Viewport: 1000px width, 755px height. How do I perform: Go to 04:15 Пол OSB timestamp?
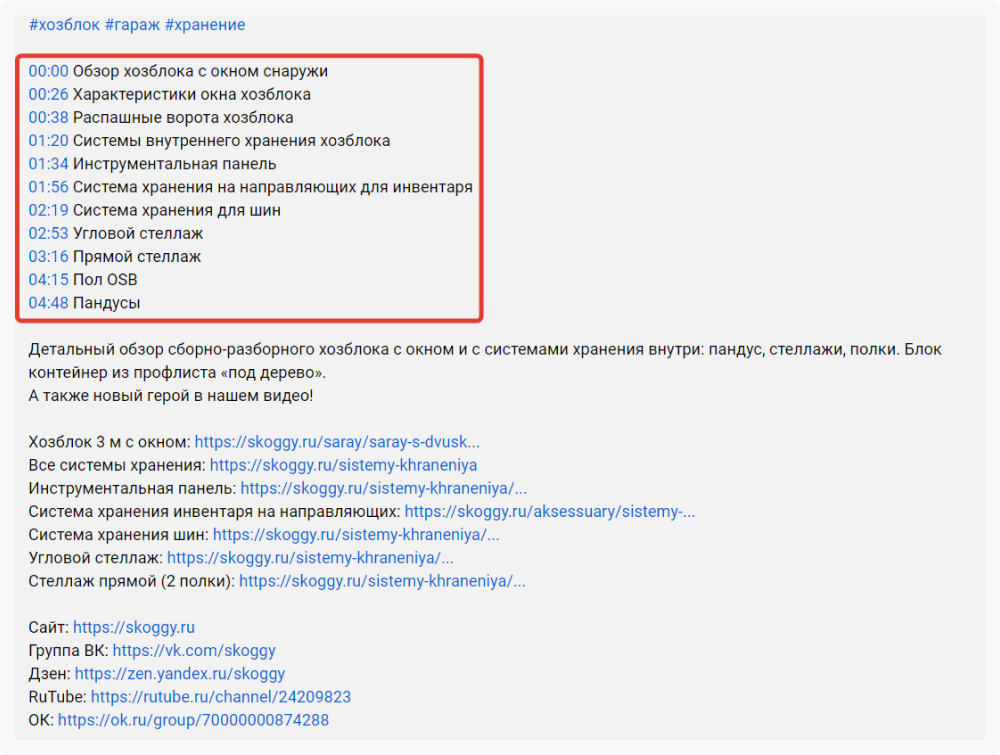(48, 280)
